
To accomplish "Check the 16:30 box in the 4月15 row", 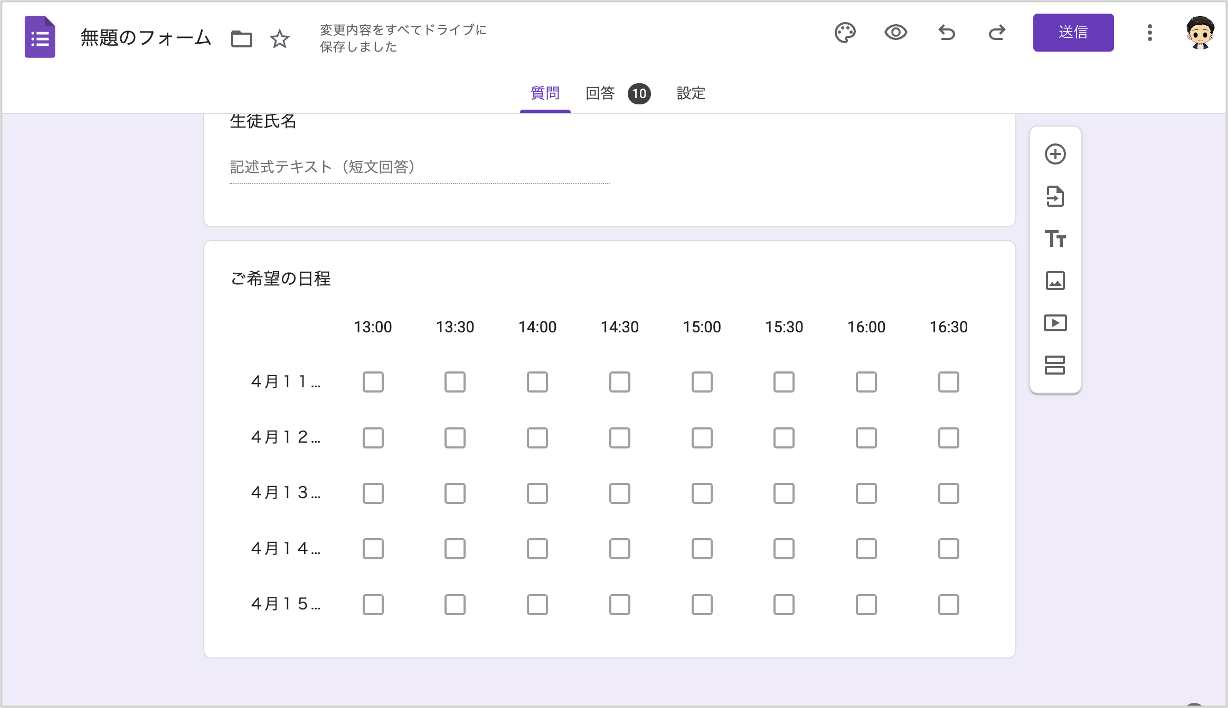I will coord(948,604).
